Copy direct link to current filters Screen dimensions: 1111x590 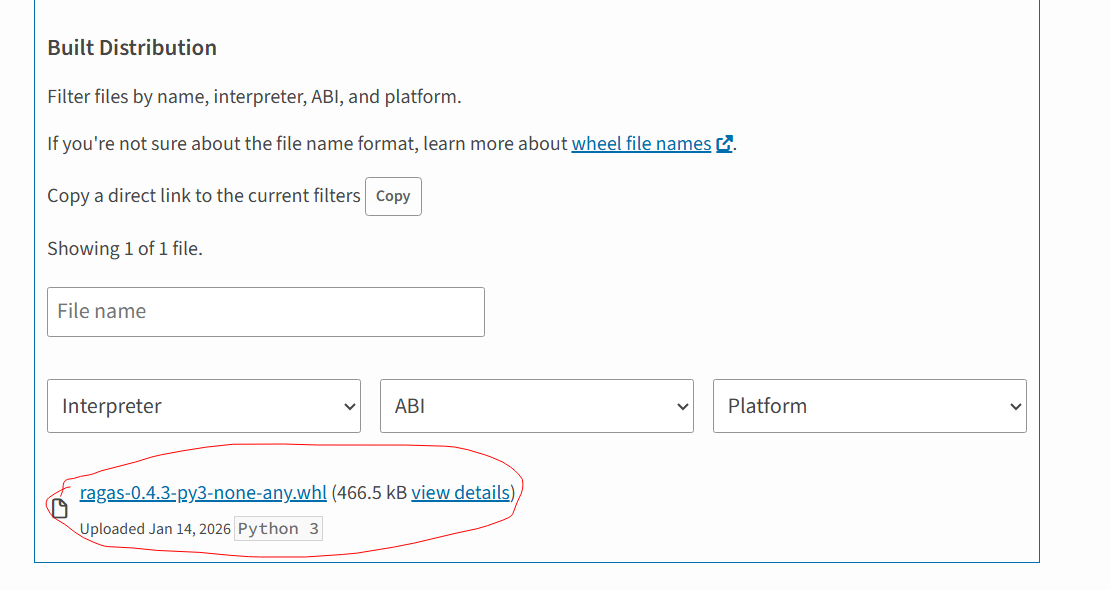tap(393, 196)
